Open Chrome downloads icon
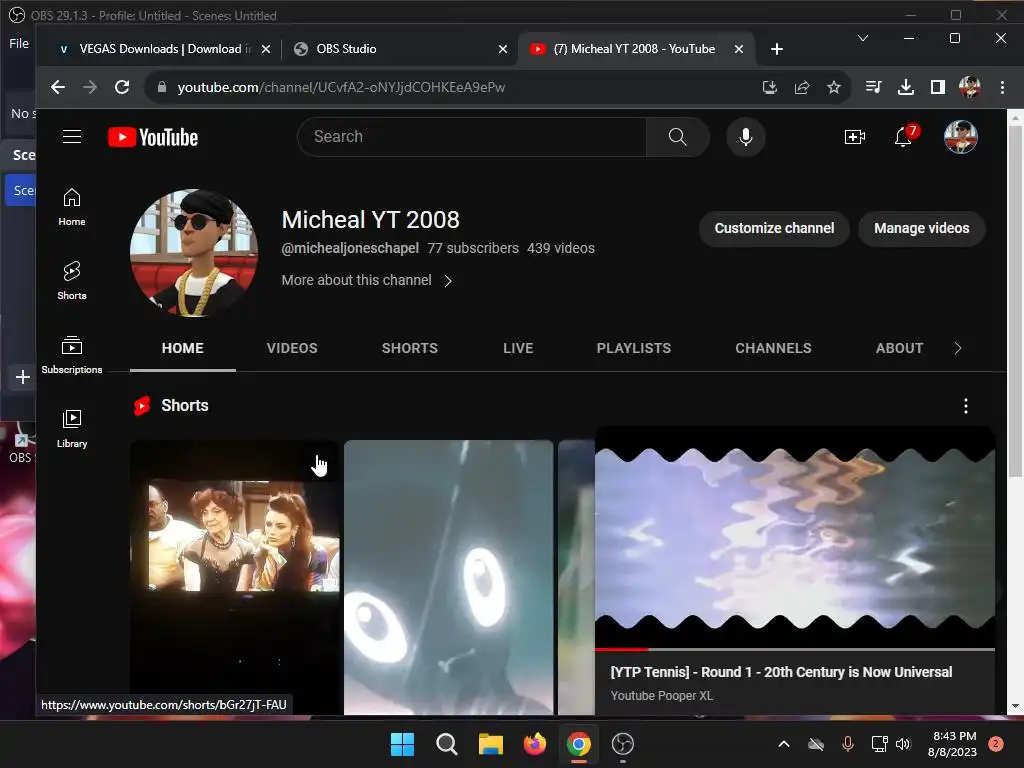This screenshot has height=768, width=1024. [906, 87]
